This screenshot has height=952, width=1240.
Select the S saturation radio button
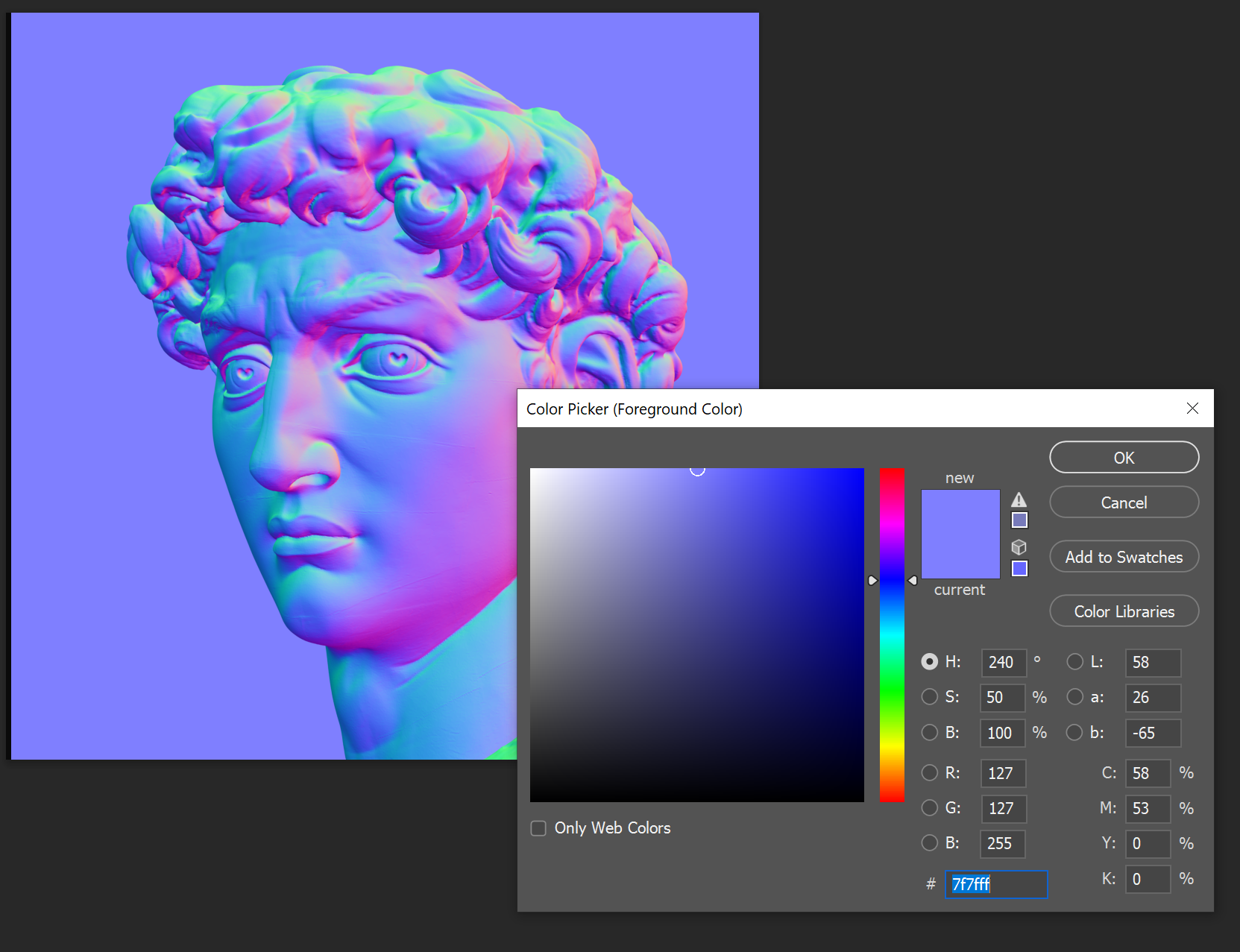pyautogui.click(x=930, y=696)
